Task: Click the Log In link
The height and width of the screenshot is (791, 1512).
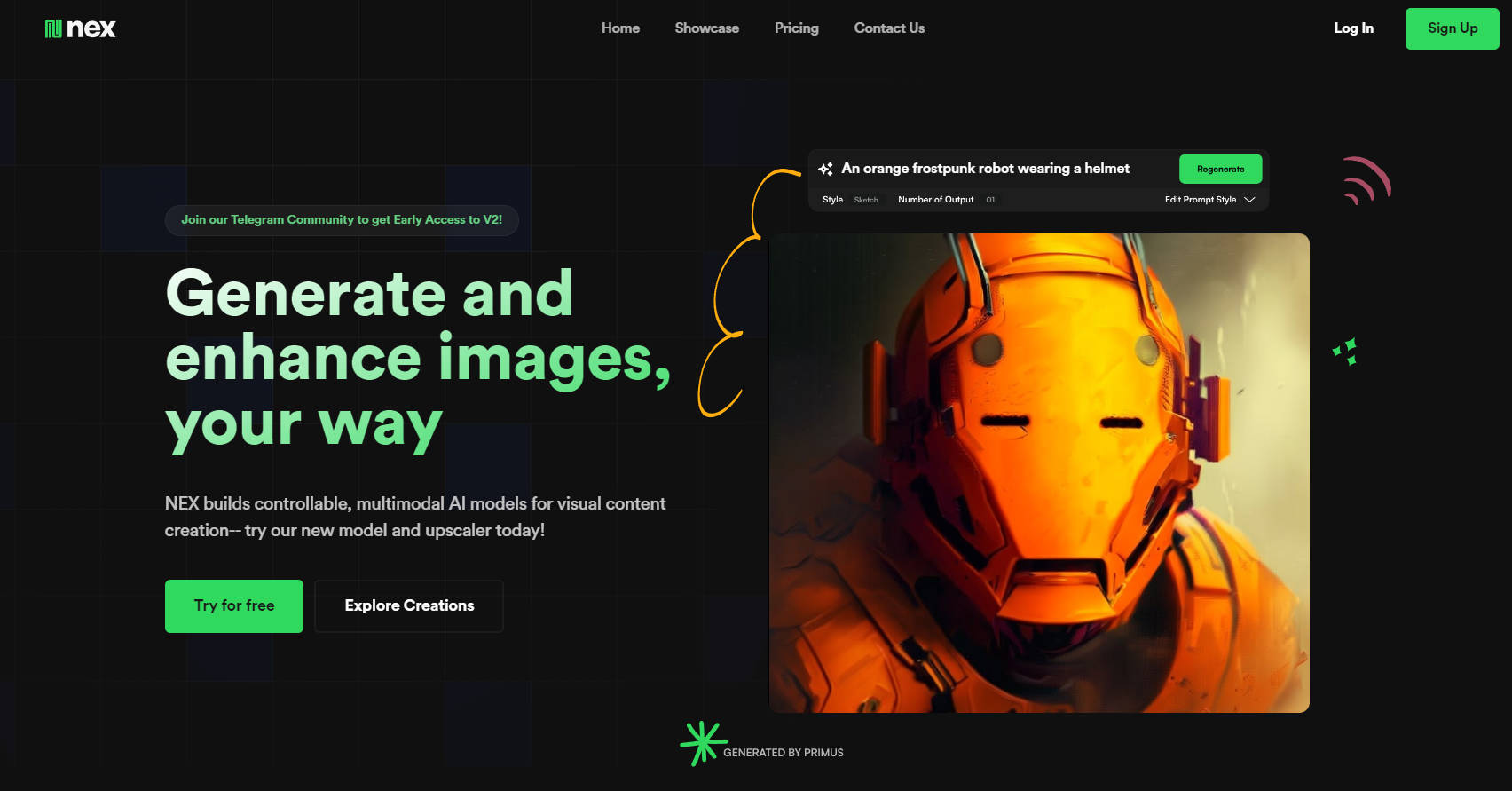Action: [x=1353, y=28]
